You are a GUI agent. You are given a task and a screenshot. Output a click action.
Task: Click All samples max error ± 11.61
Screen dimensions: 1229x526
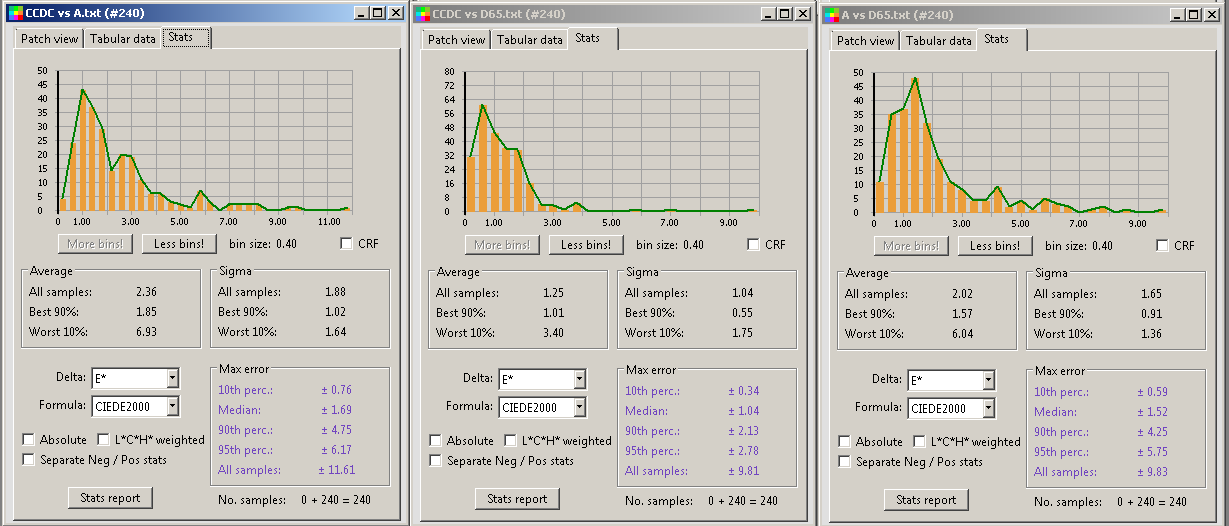point(335,470)
